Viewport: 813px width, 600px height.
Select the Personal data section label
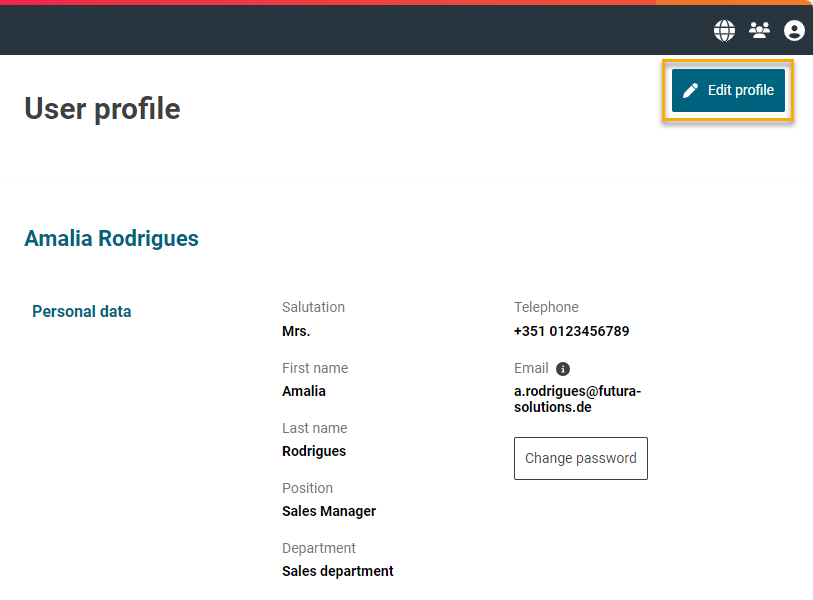pyautogui.click(x=81, y=311)
